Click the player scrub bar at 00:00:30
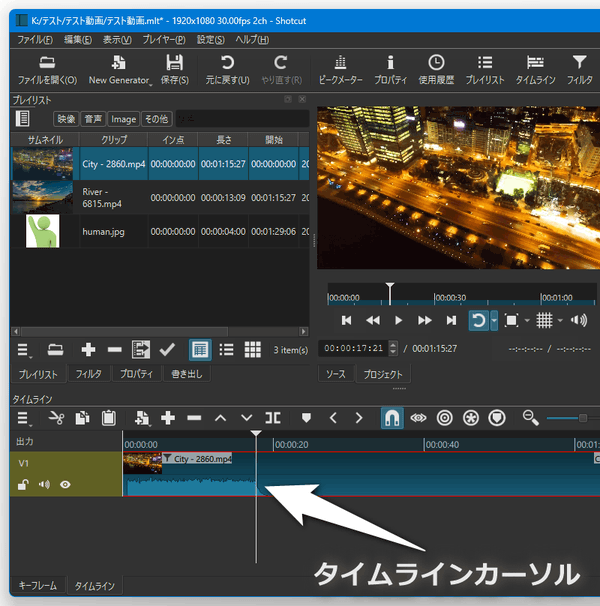This screenshot has height=606, width=600. [x=434, y=298]
